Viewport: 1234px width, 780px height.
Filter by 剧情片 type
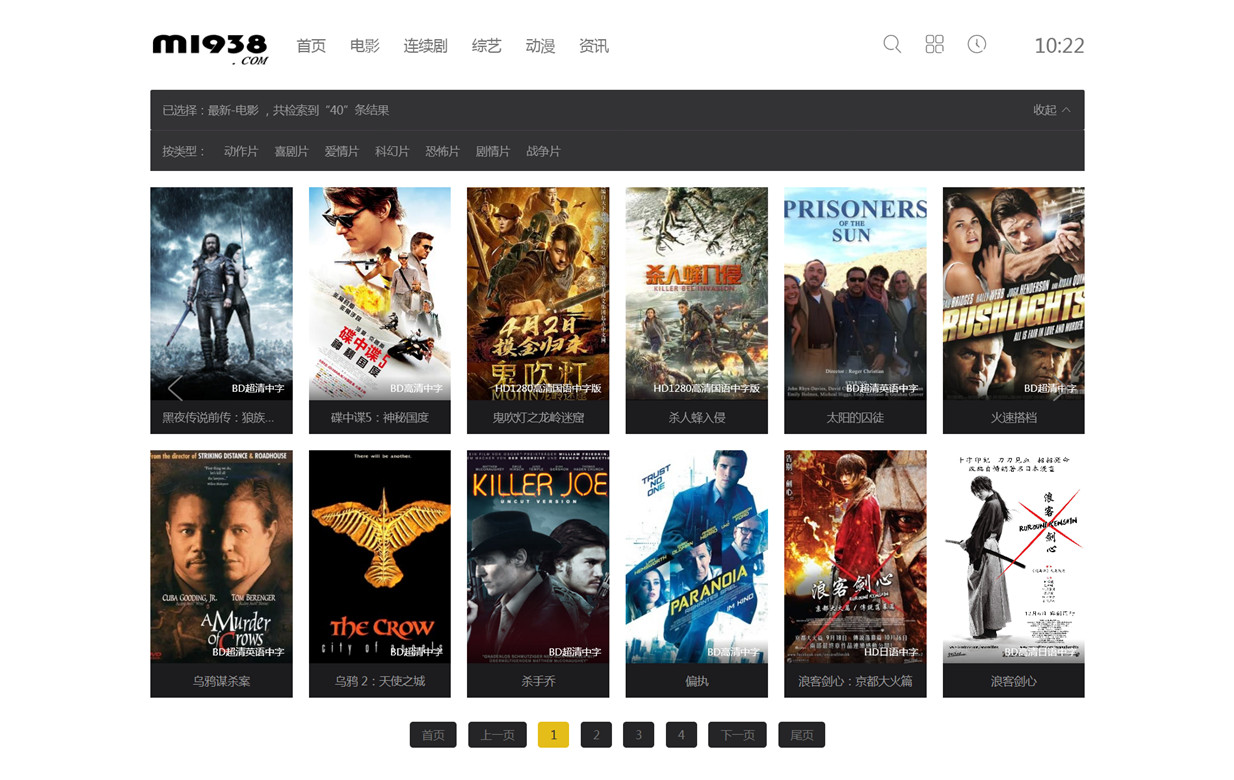coord(493,151)
